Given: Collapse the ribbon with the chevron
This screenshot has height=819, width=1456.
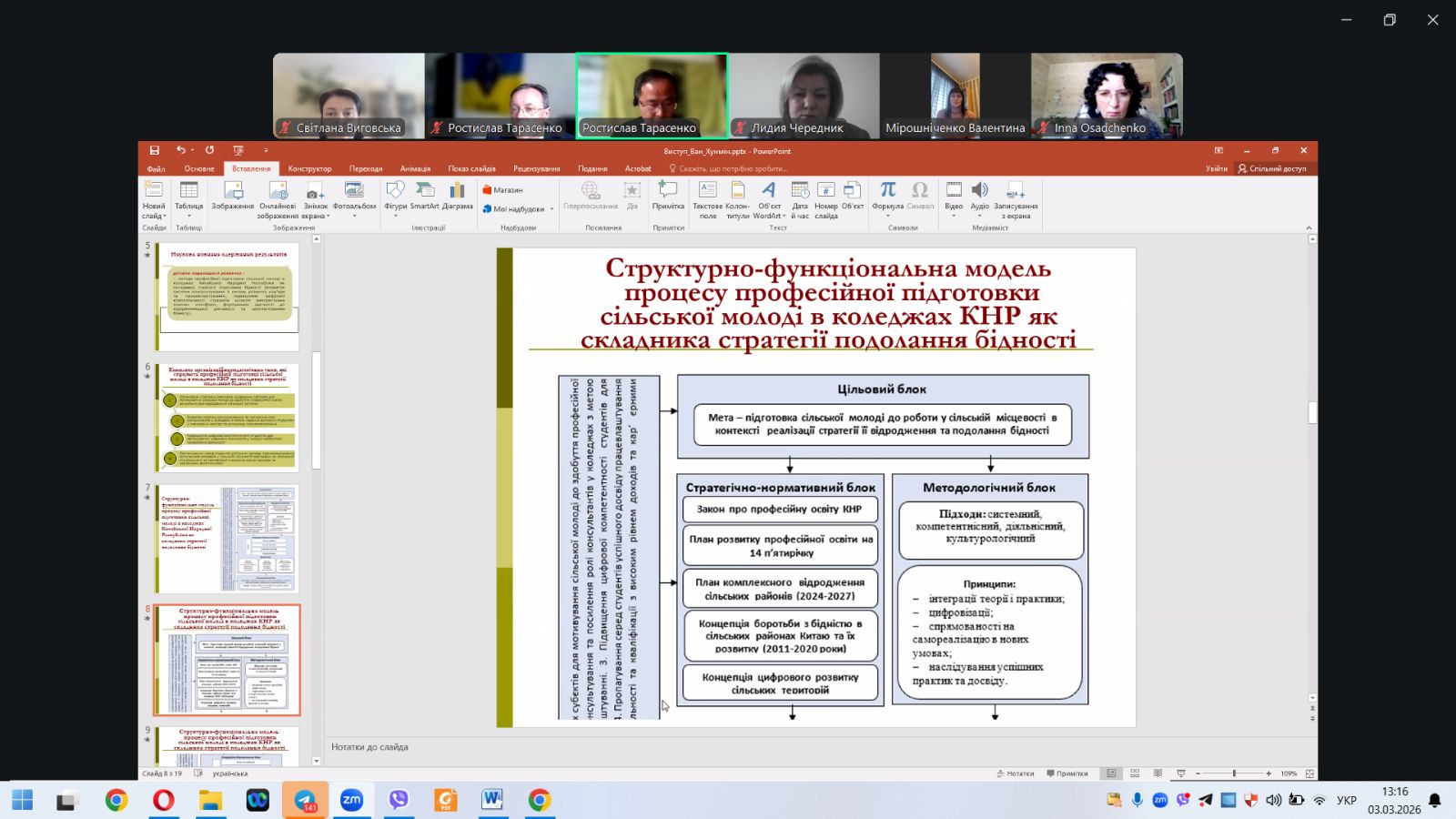Looking at the screenshot, I should pyautogui.click(x=1309, y=227).
